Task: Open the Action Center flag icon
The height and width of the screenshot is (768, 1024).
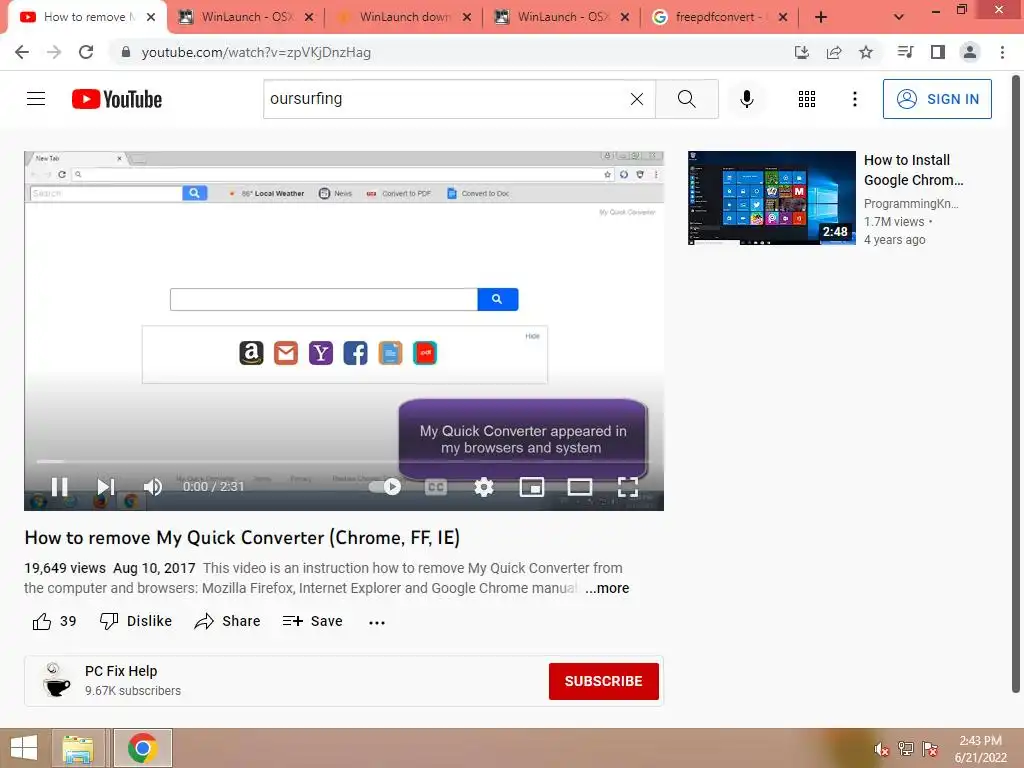Action: tap(930, 749)
